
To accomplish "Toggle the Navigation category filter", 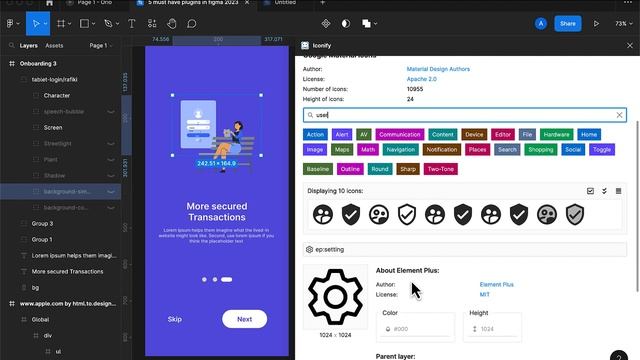I will tap(400, 150).
